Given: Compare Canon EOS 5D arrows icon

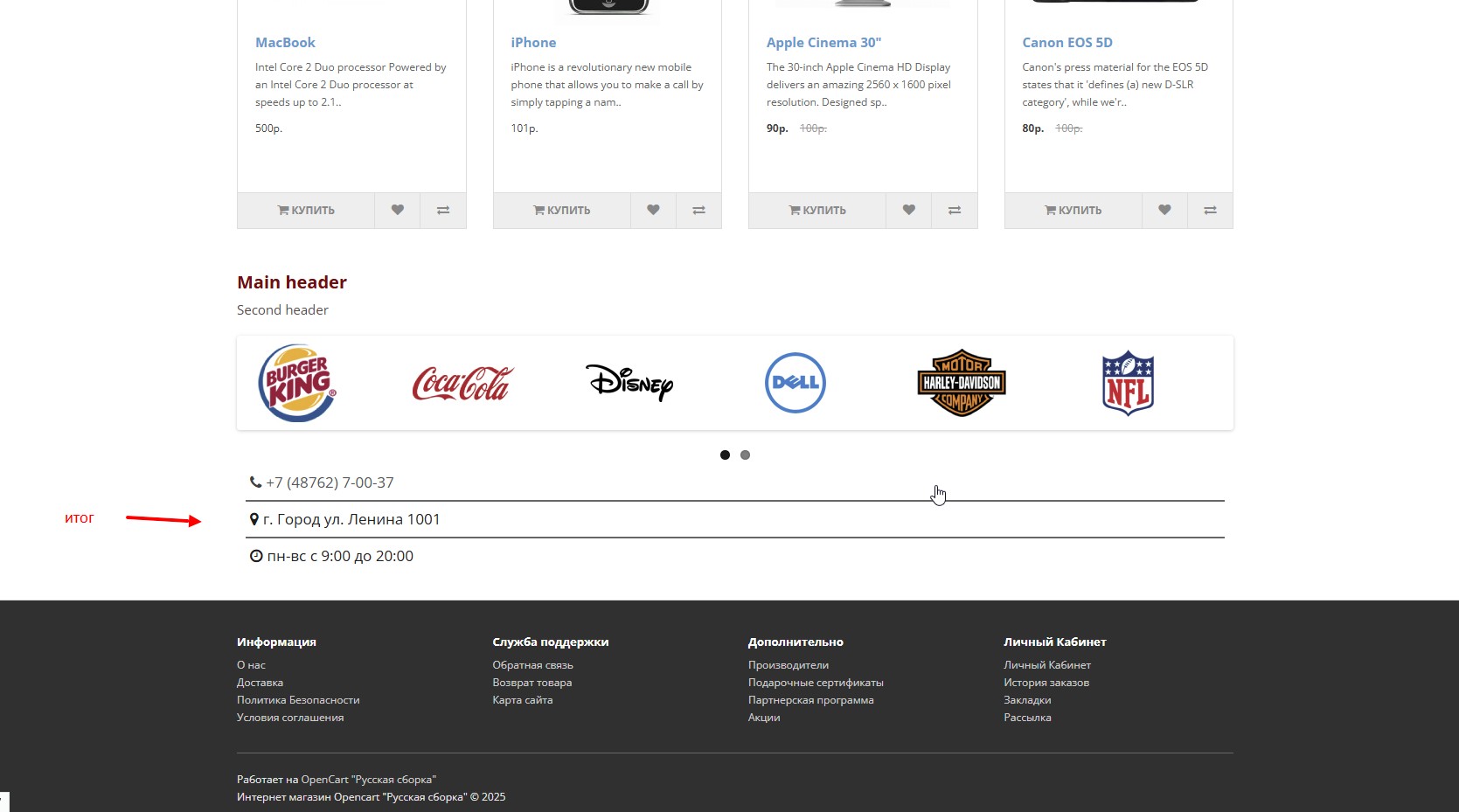Looking at the screenshot, I should (1210, 210).
